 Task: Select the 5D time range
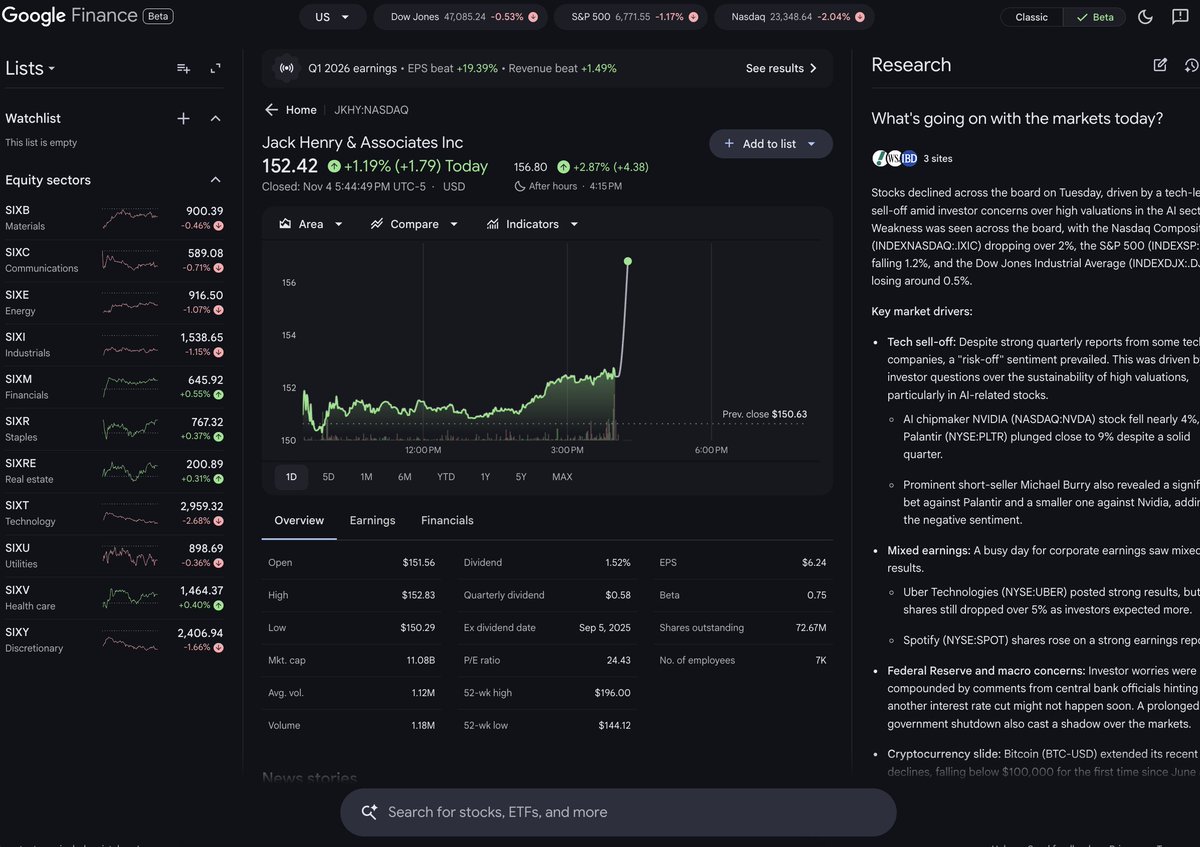tap(328, 477)
